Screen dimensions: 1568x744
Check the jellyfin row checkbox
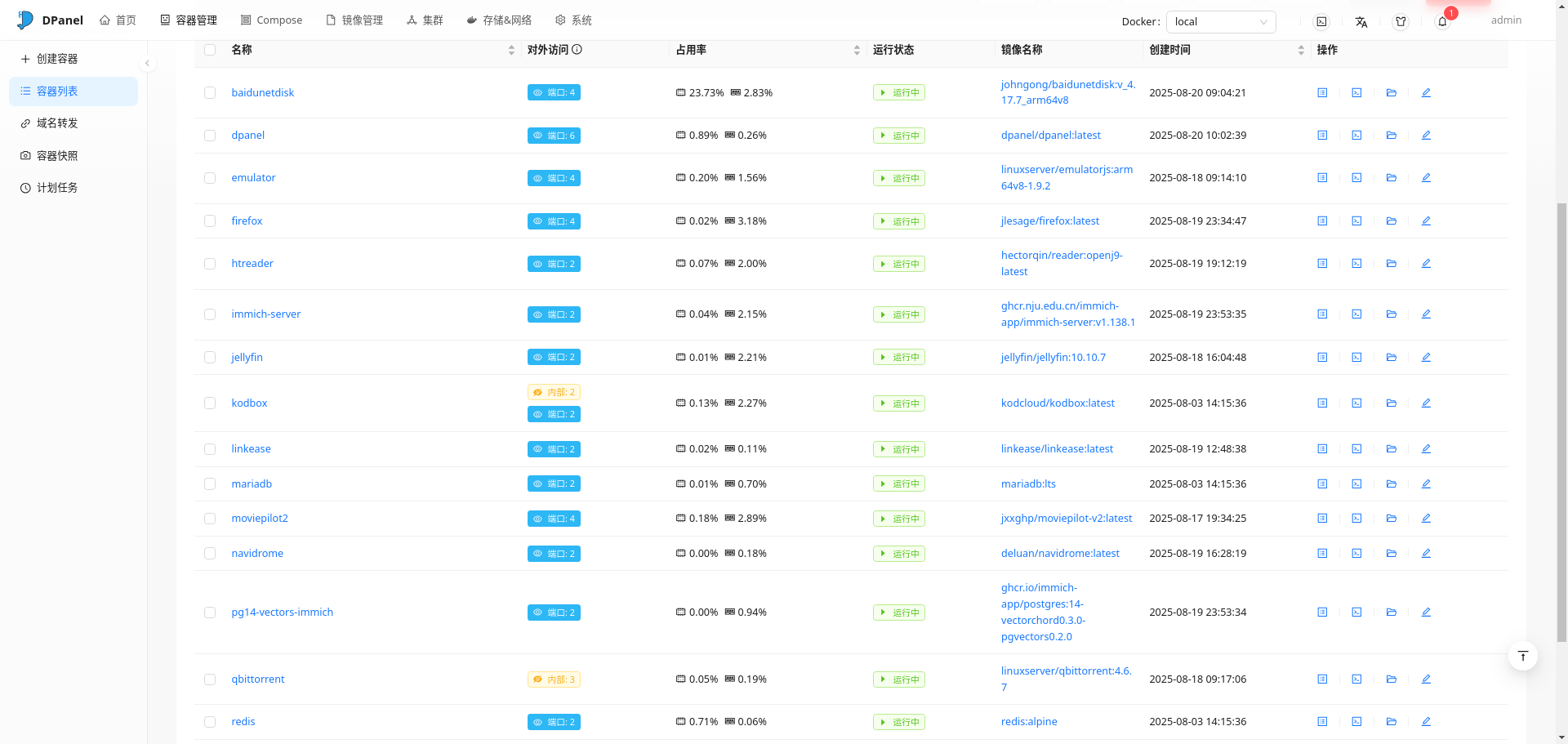(210, 358)
